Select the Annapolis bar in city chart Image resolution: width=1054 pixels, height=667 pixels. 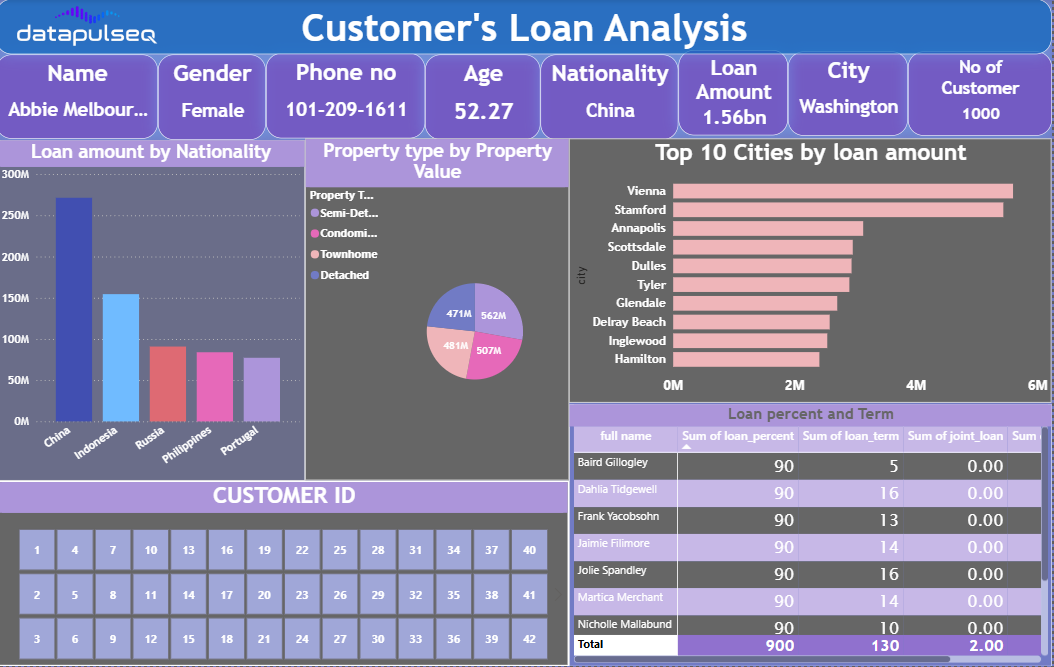coord(768,229)
